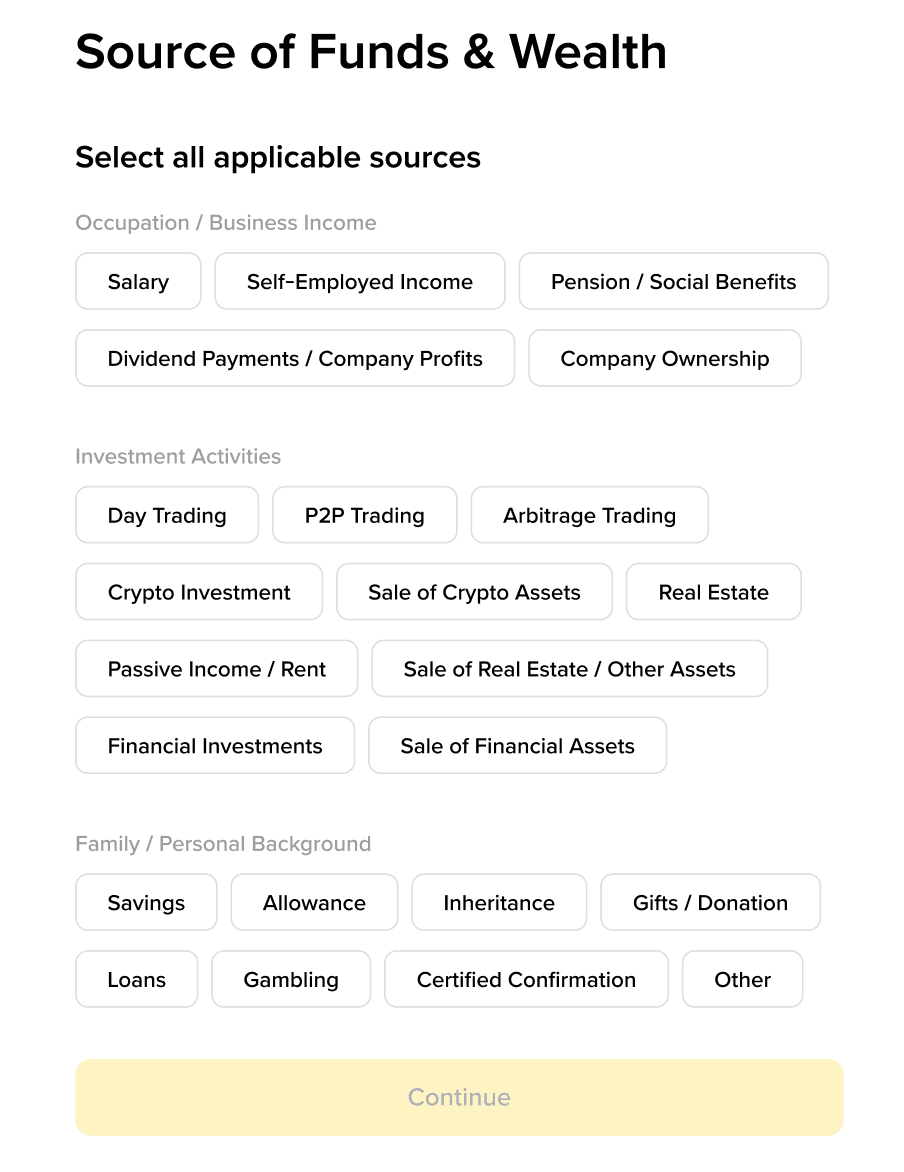
Task: Choose Pension / Social Benefits
Action: tap(673, 282)
